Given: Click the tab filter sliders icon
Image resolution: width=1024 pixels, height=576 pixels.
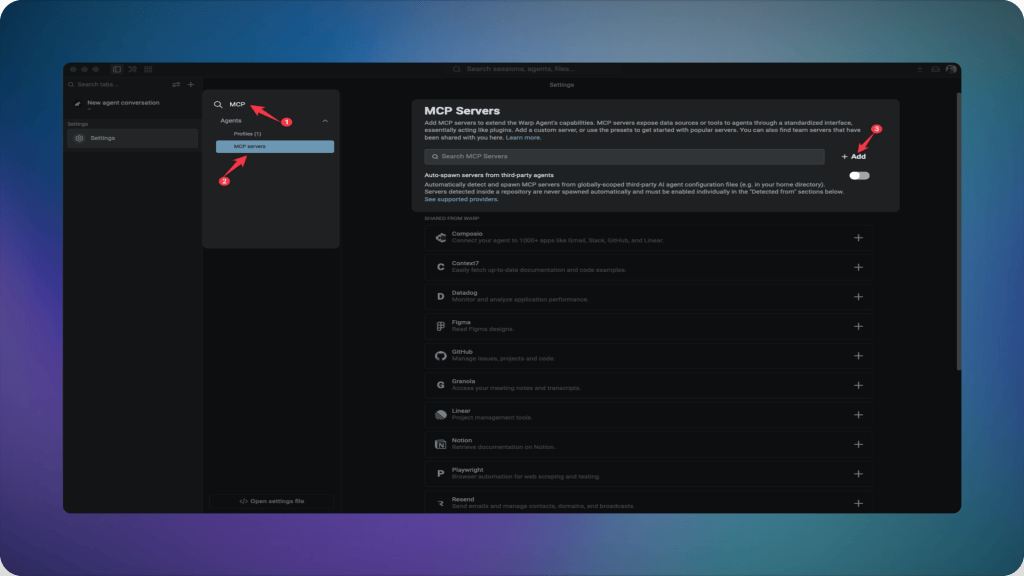Looking at the screenshot, I should tap(176, 84).
